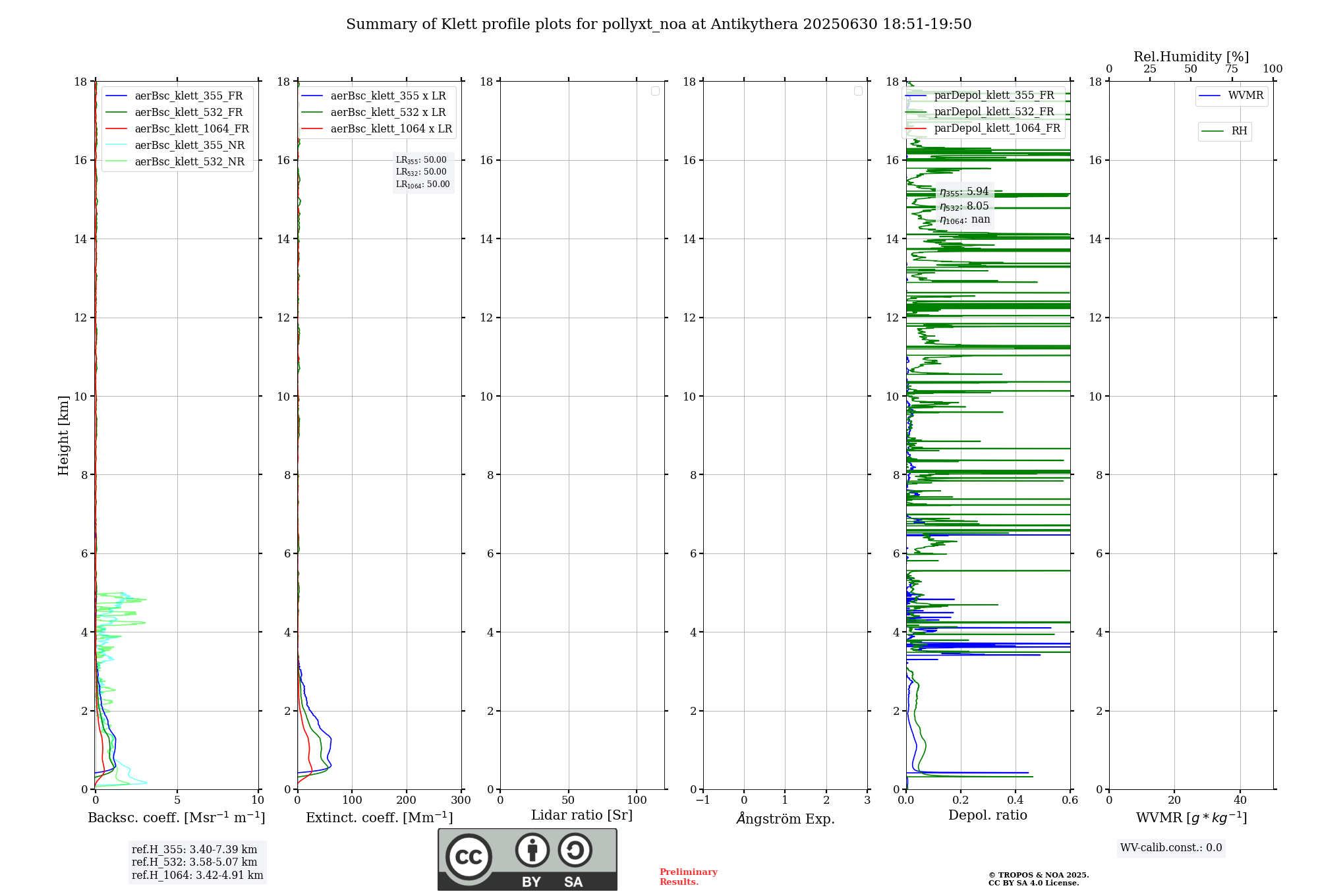Click the Height [km] axis label

pos(63,435)
